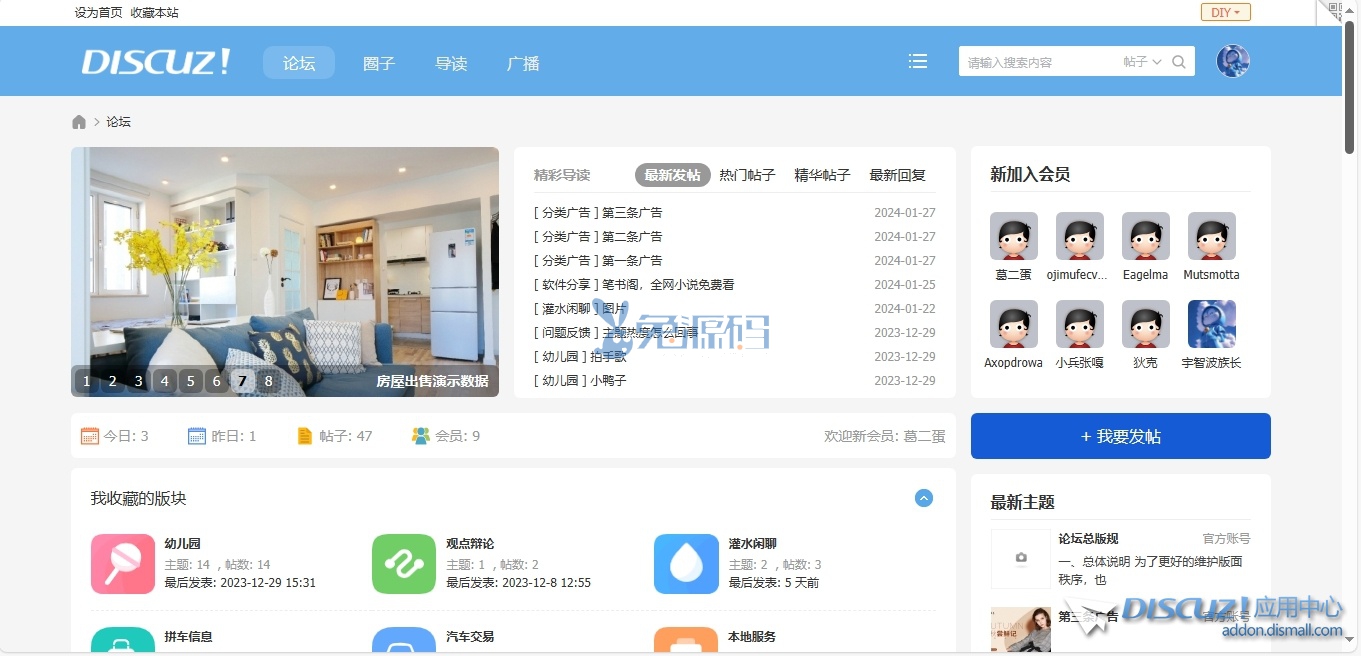Image resolution: width=1361 pixels, height=656 pixels.
Task: Open the 幼儿园 forum pink lollipop icon
Action: 115,564
